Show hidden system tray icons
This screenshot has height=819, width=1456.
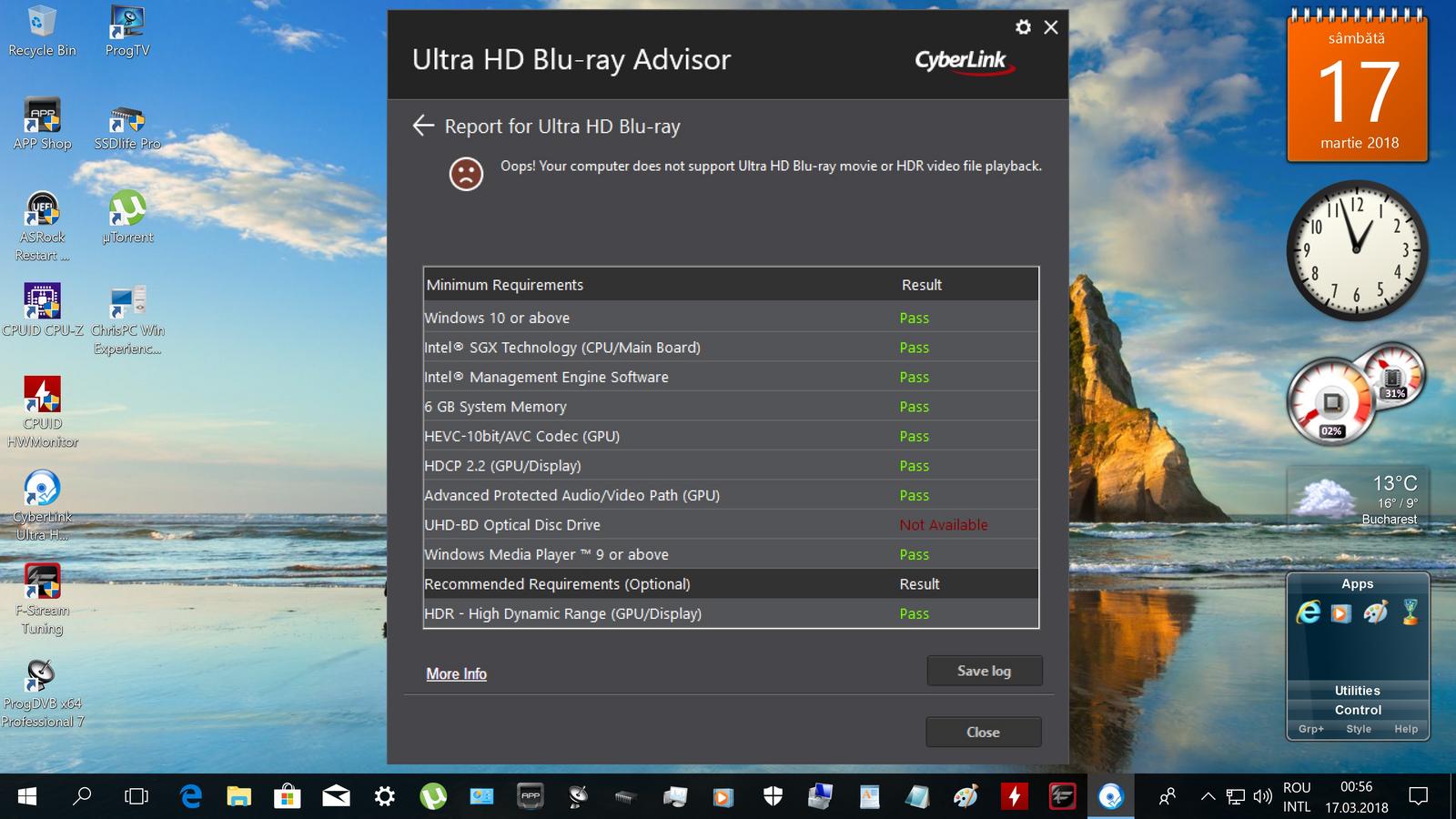tap(1208, 797)
